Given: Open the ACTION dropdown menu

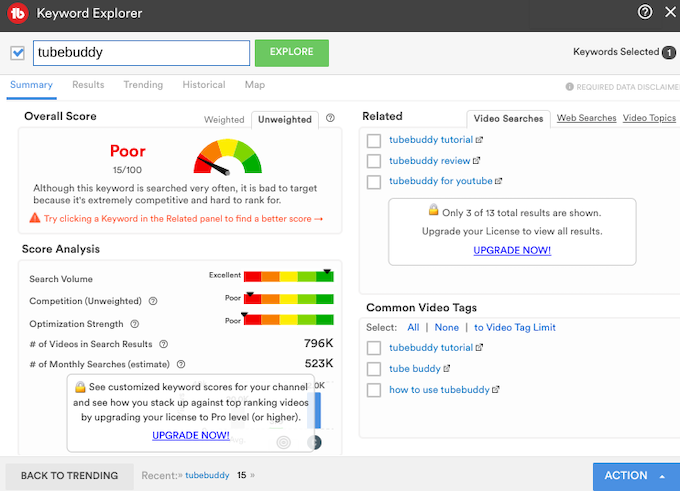Looking at the screenshot, I should [x=635, y=476].
